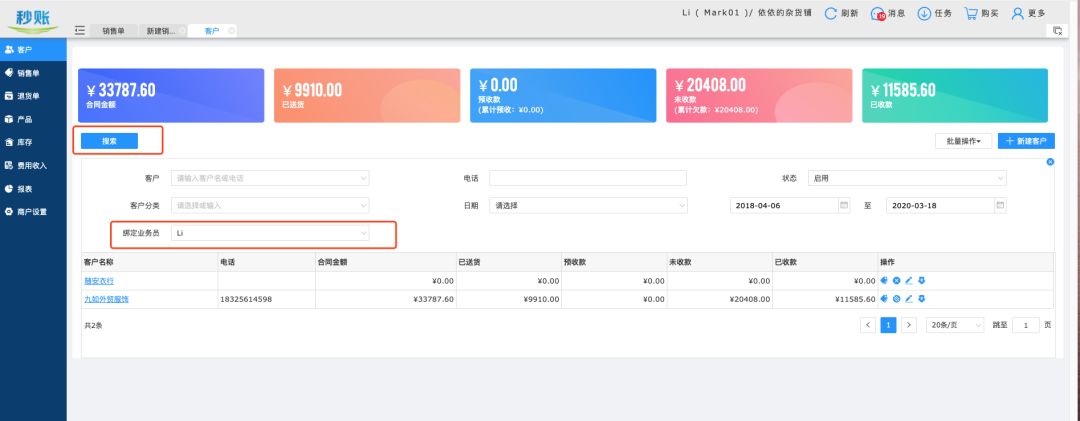Open the 更多 user menu icon
Screen dimensions: 1080x421
pyautogui.click(x=1017, y=13)
